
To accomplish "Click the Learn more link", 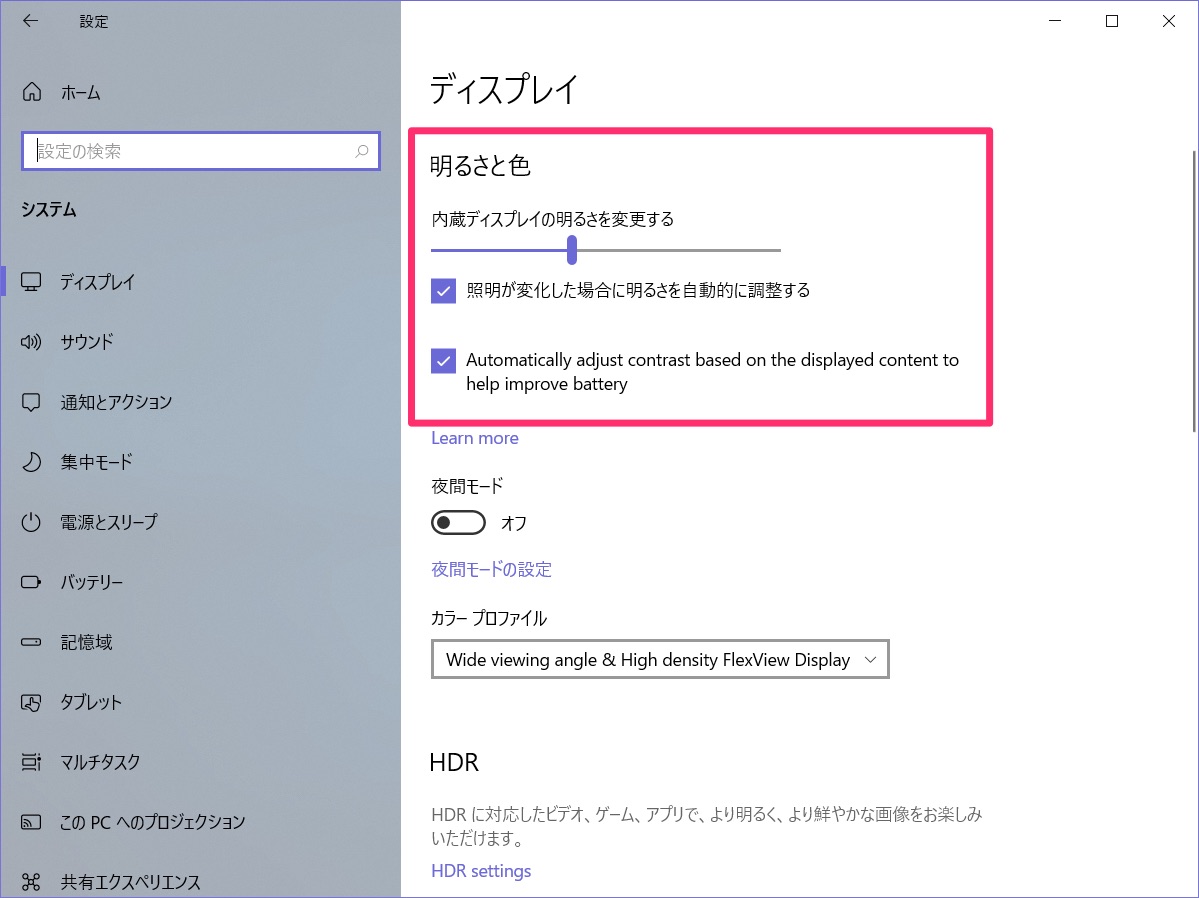I will [x=475, y=438].
